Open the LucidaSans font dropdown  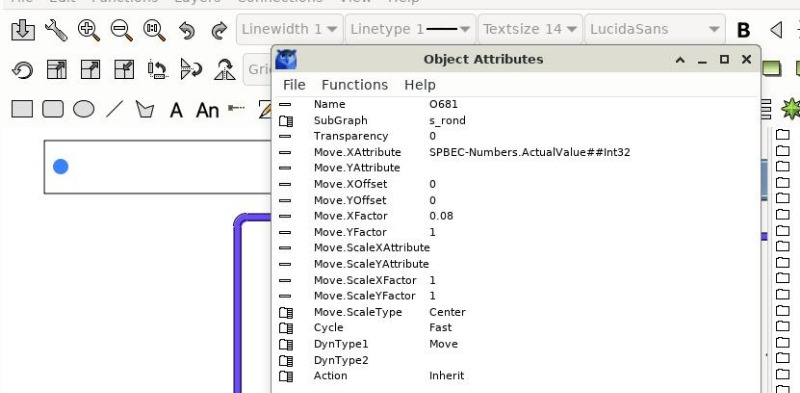(x=655, y=29)
